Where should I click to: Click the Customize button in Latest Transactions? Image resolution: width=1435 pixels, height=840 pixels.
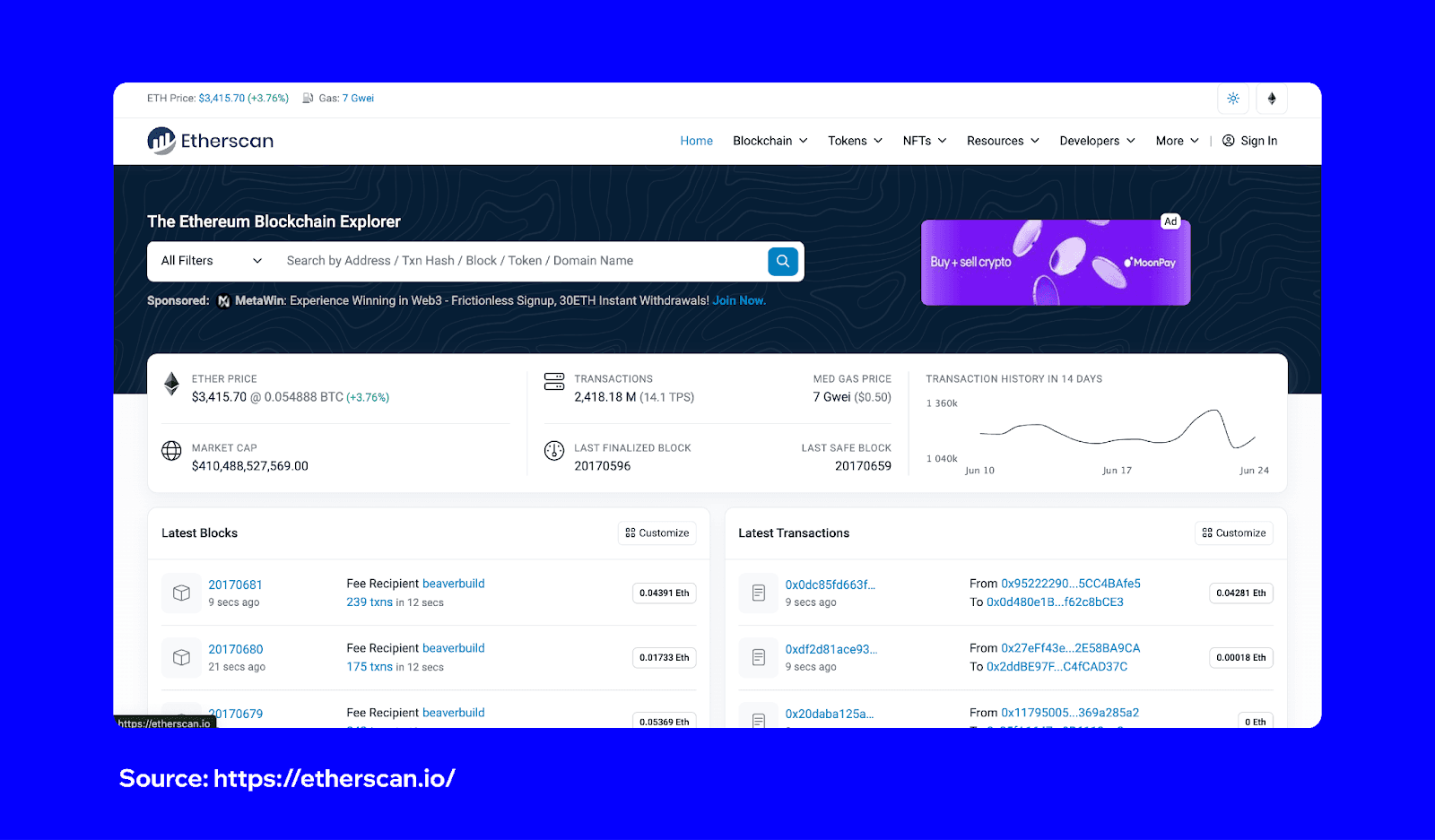point(1234,533)
